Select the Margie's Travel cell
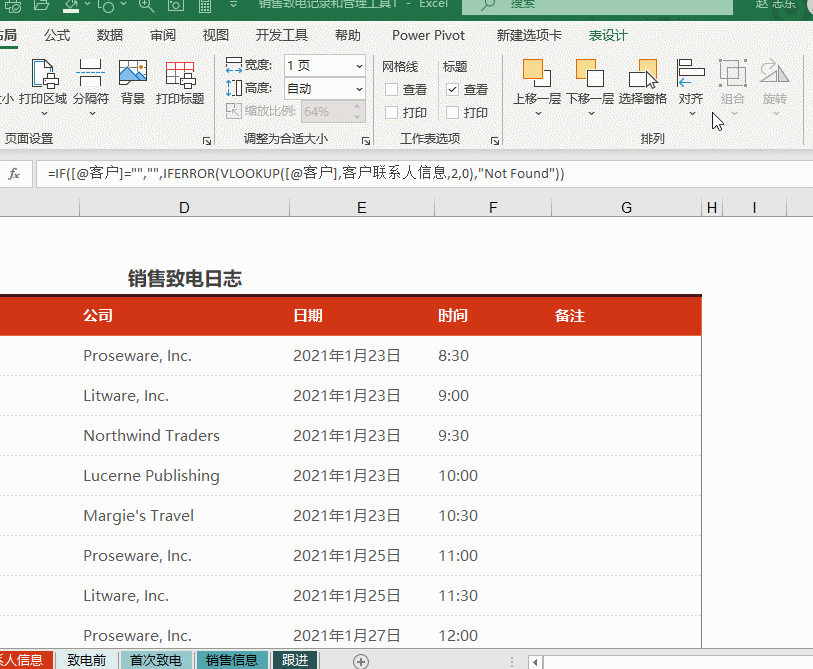 [184, 515]
